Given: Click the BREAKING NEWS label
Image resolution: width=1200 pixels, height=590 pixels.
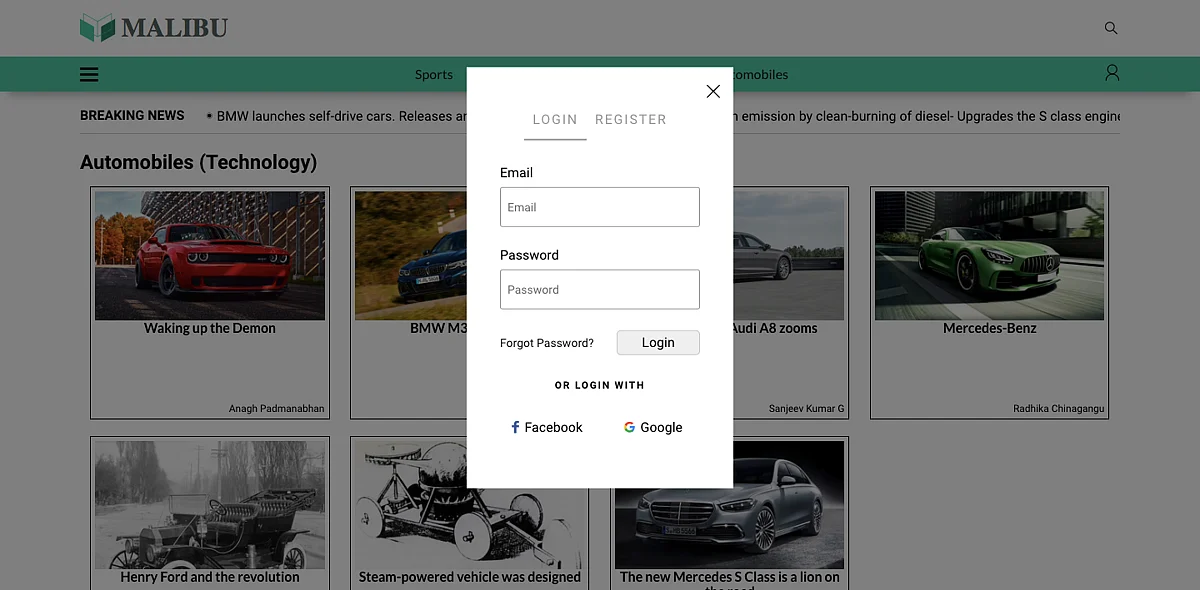Looking at the screenshot, I should tap(132, 115).
